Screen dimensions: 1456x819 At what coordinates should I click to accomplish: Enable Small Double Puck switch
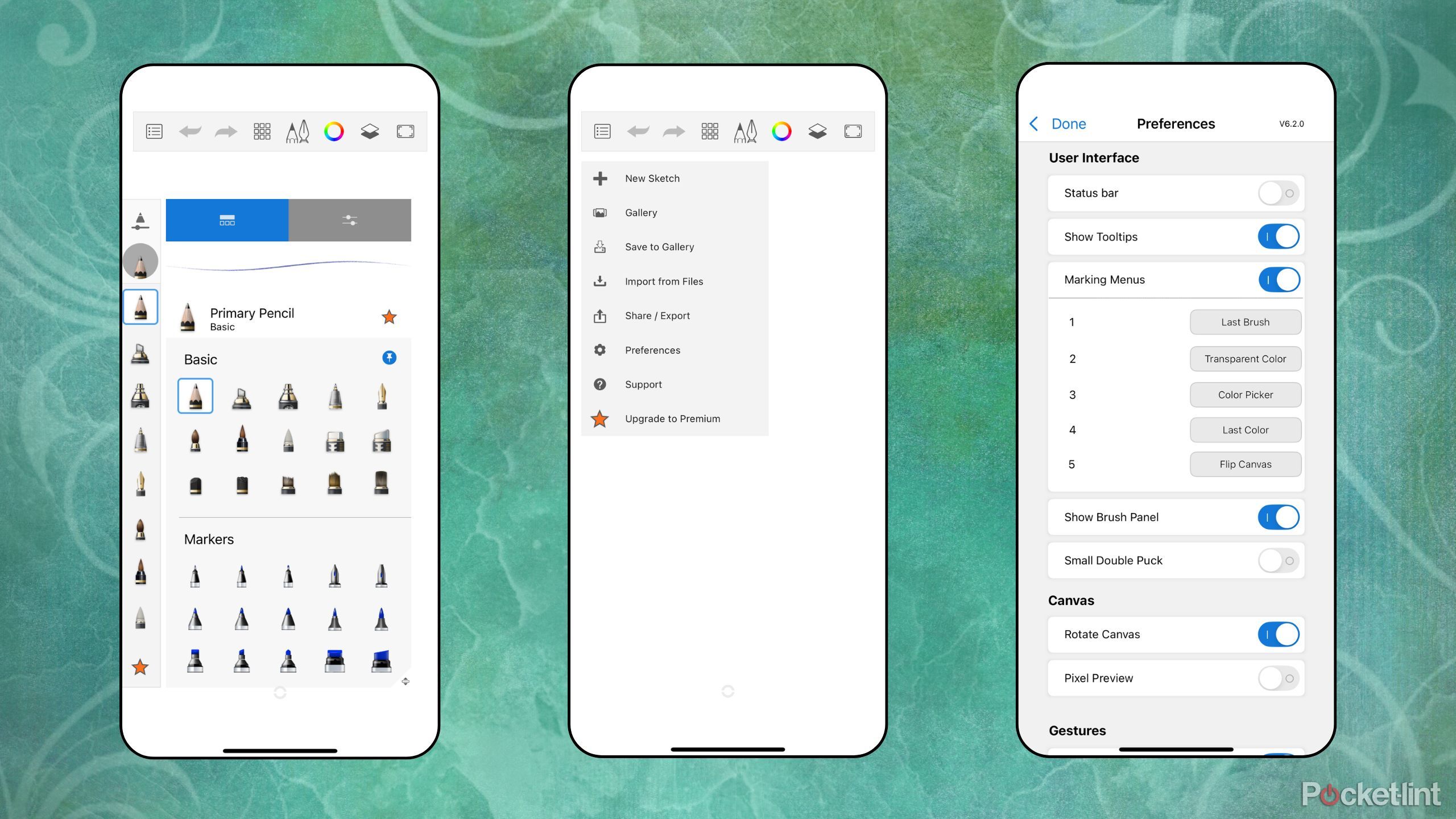coord(1279,561)
